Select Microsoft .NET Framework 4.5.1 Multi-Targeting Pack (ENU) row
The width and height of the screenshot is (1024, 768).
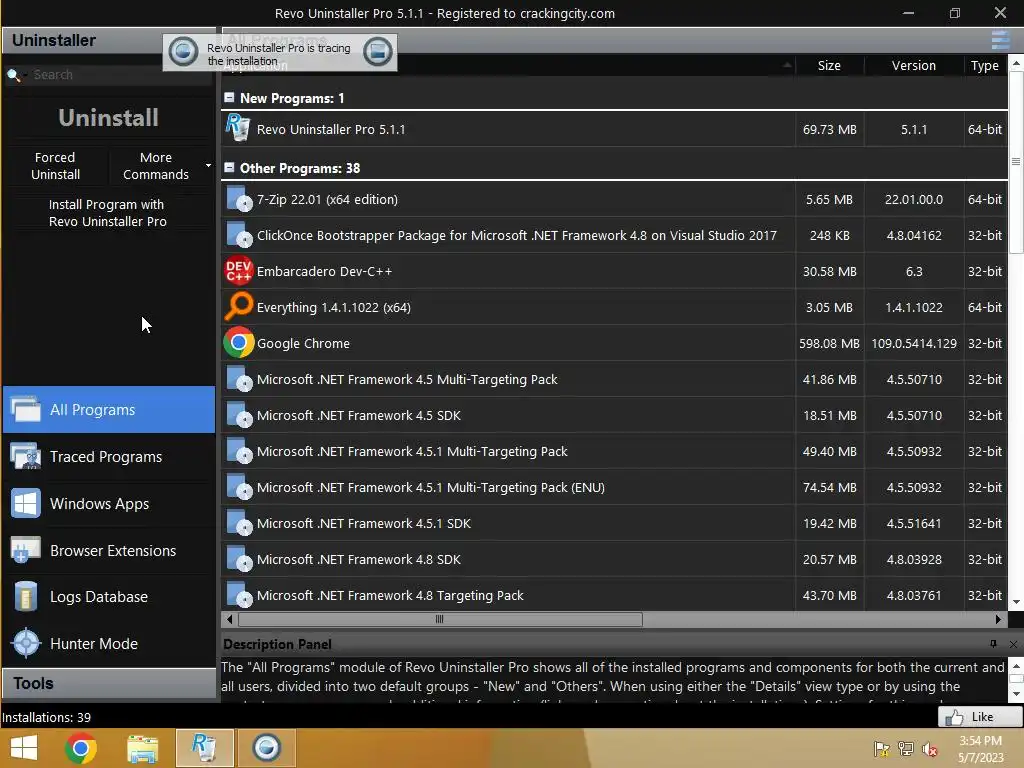click(614, 487)
